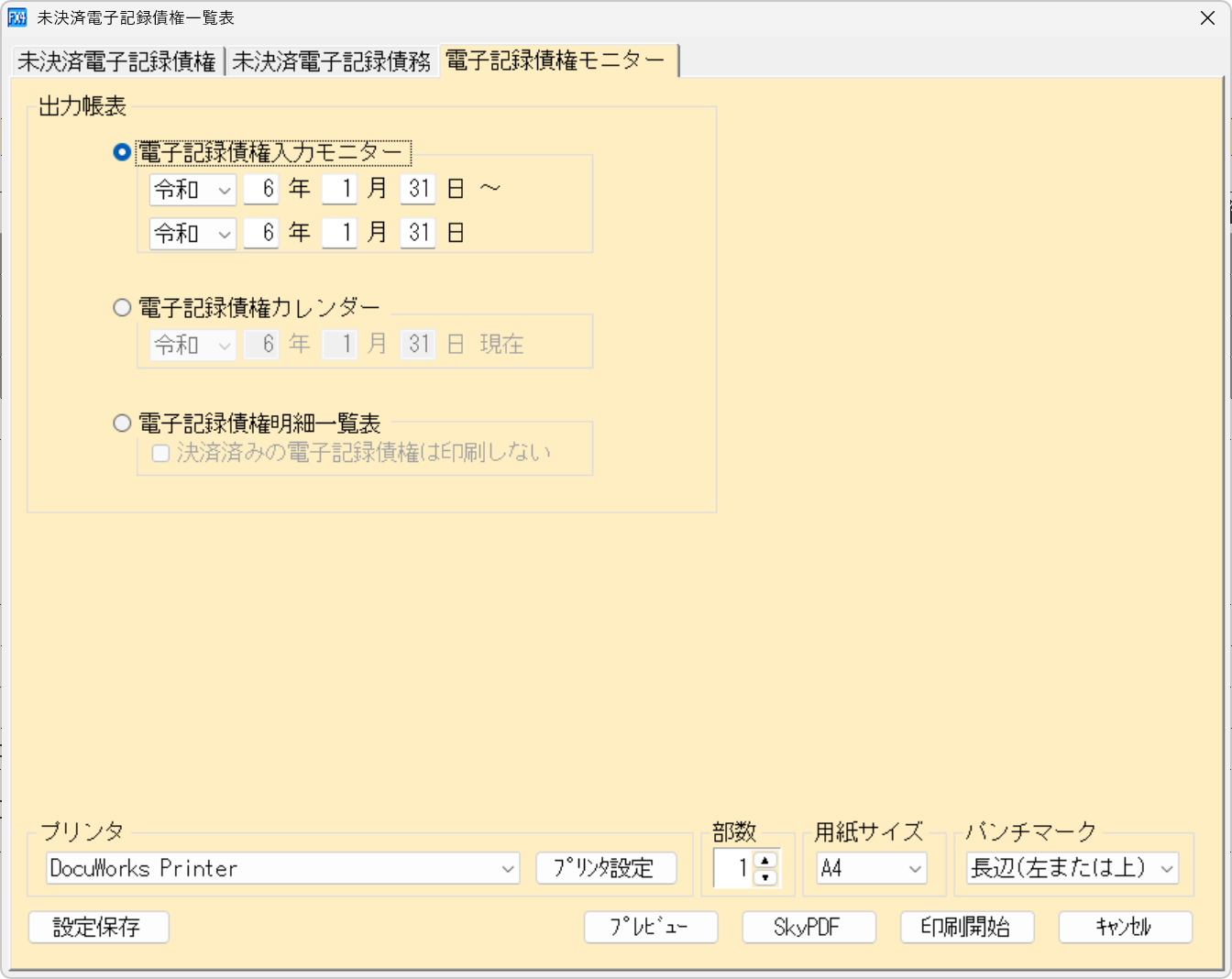Image resolution: width=1232 pixels, height=979 pixels.
Task: Select the 電子記録債権入力モニター radio button
Action: click(x=121, y=152)
